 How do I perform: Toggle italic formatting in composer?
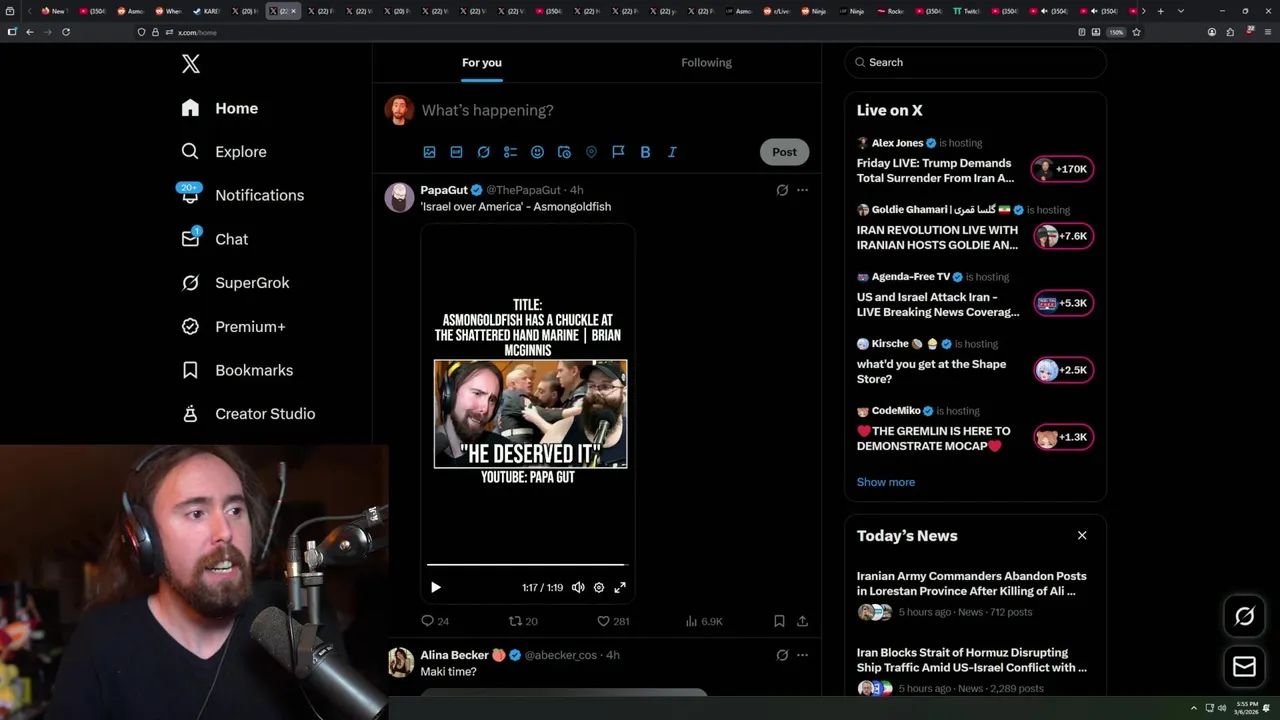pyautogui.click(x=672, y=152)
